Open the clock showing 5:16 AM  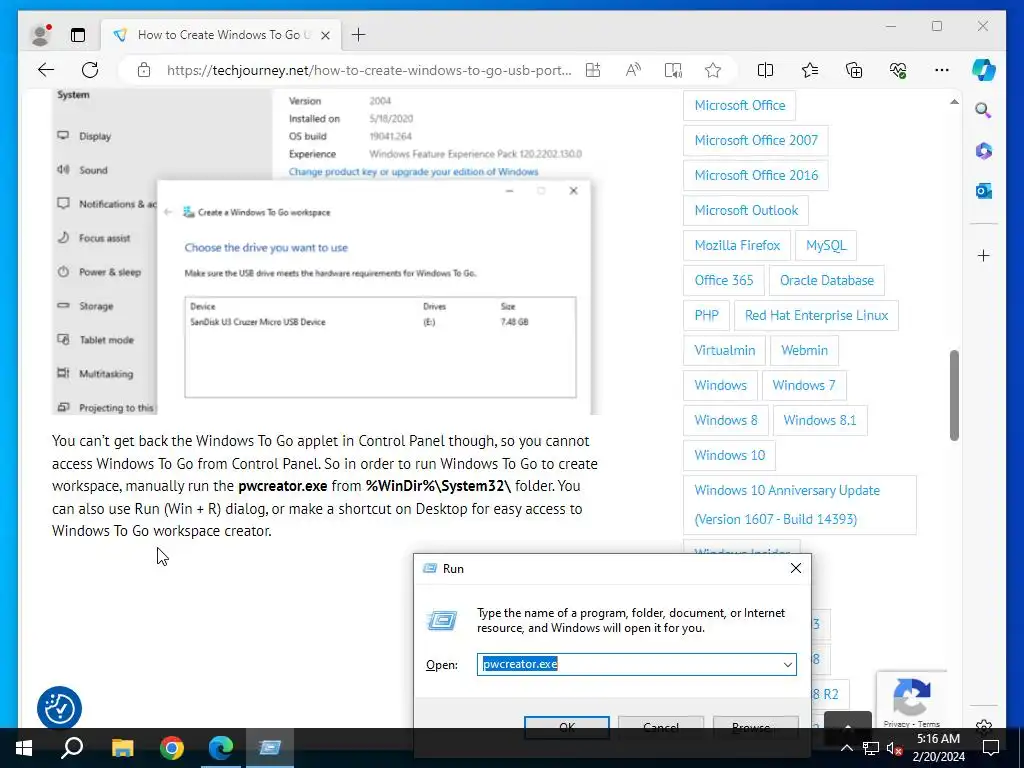tap(938, 748)
